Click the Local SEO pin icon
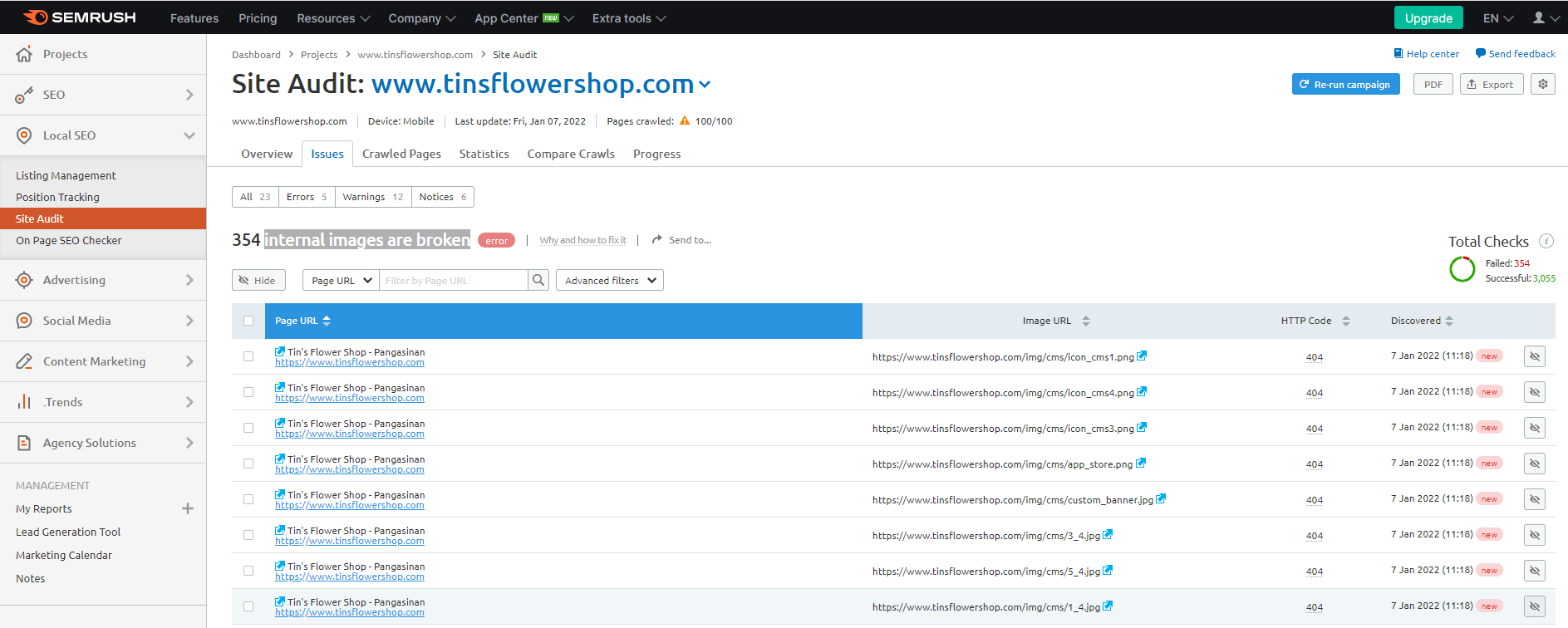 (24, 135)
